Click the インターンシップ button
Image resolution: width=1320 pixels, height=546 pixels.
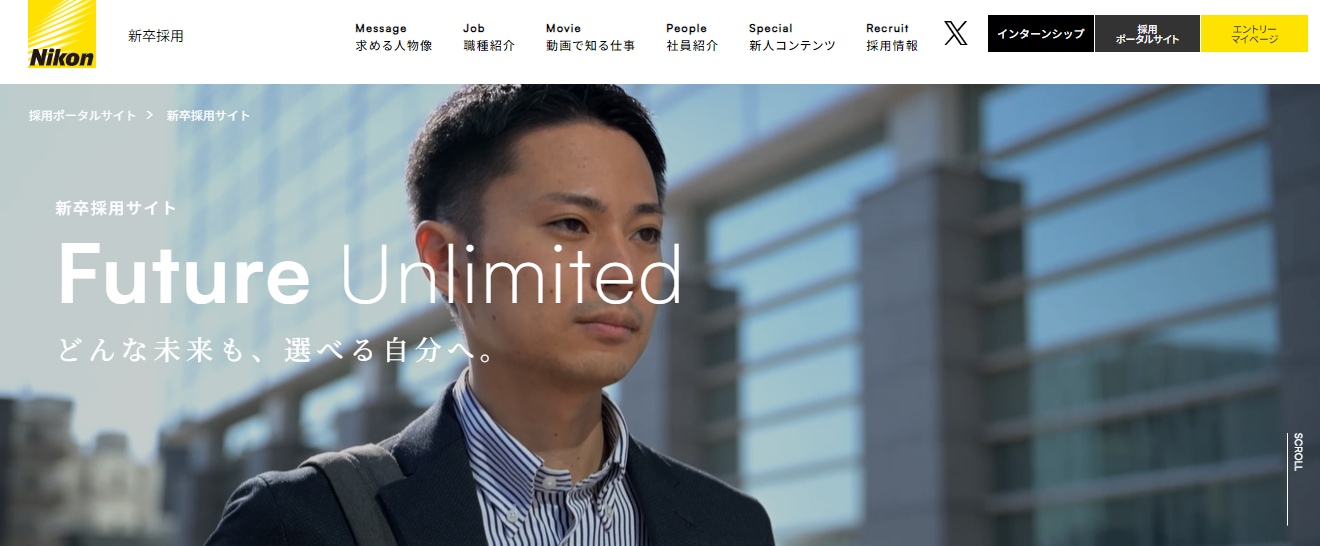[1040, 34]
